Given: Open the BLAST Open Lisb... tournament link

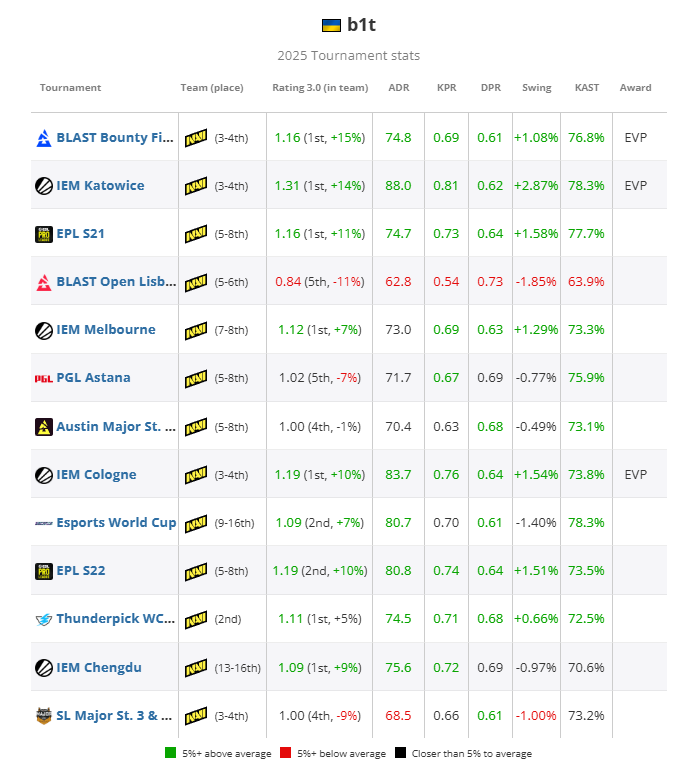Looking at the screenshot, I should pyautogui.click(x=116, y=282).
